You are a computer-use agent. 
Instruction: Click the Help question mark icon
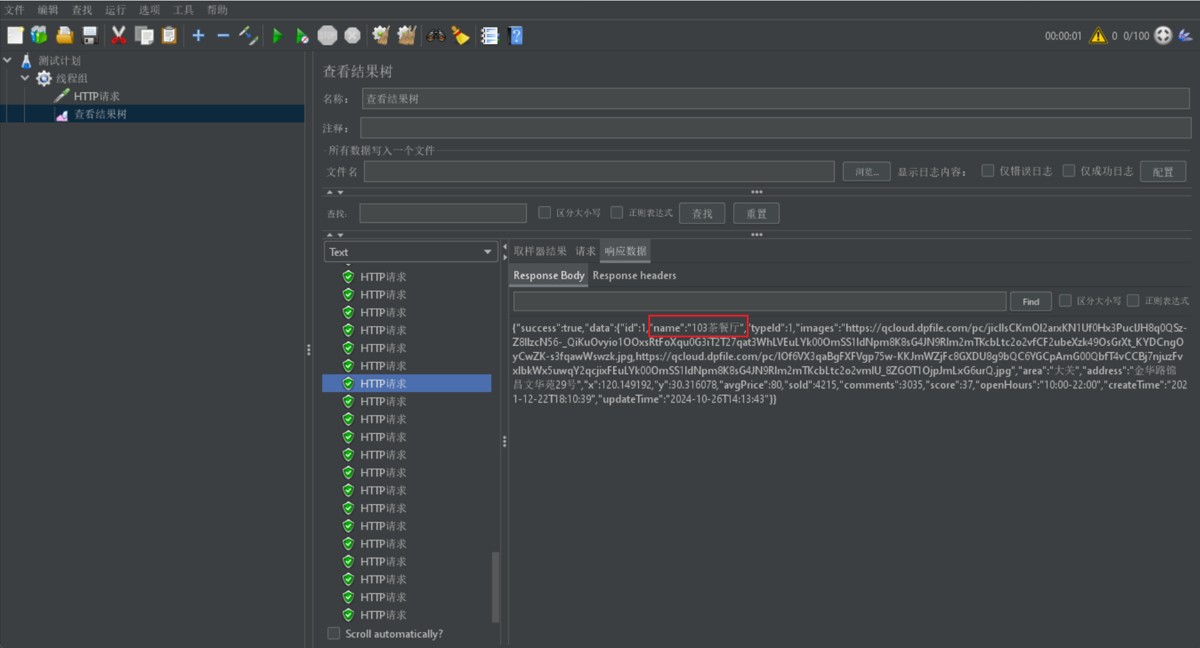(x=515, y=36)
